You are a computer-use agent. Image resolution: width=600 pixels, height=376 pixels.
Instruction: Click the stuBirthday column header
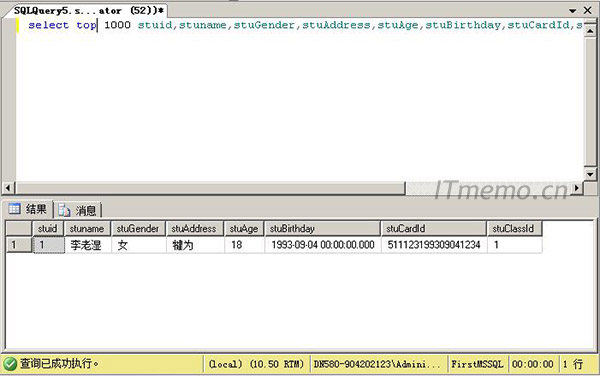pyautogui.click(x=322, y=229)
